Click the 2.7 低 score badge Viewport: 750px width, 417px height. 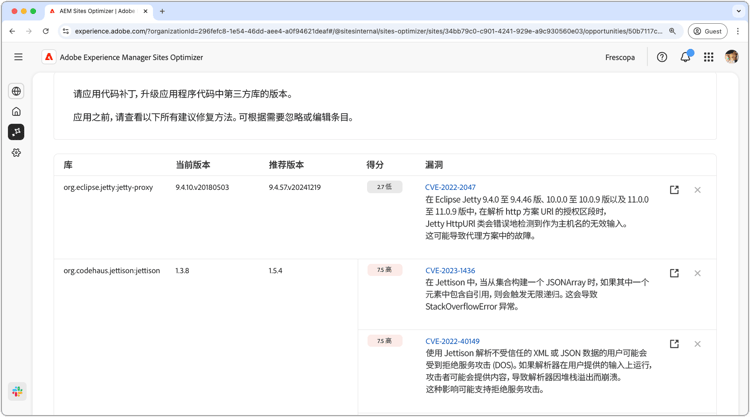pos(385,187)
